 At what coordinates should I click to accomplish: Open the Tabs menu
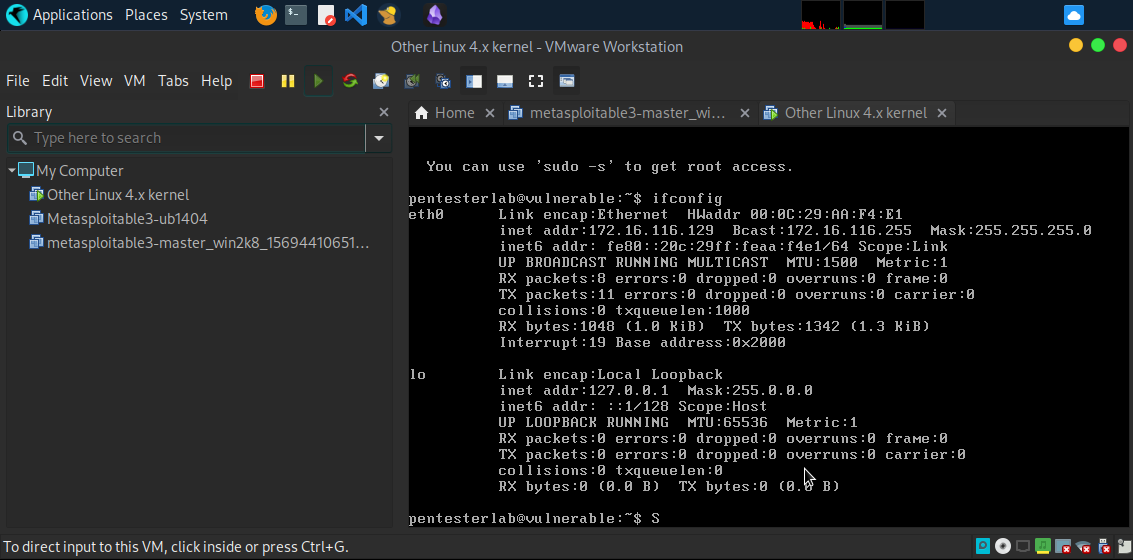(x=173, y=81)
